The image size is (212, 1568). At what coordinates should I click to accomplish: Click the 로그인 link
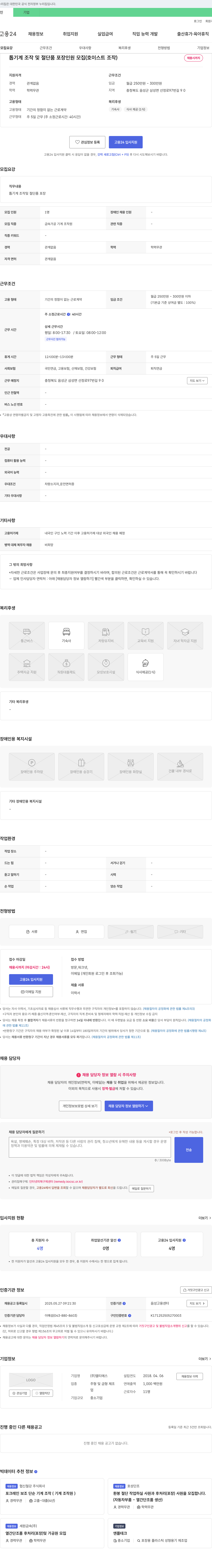tap(198, 21)
